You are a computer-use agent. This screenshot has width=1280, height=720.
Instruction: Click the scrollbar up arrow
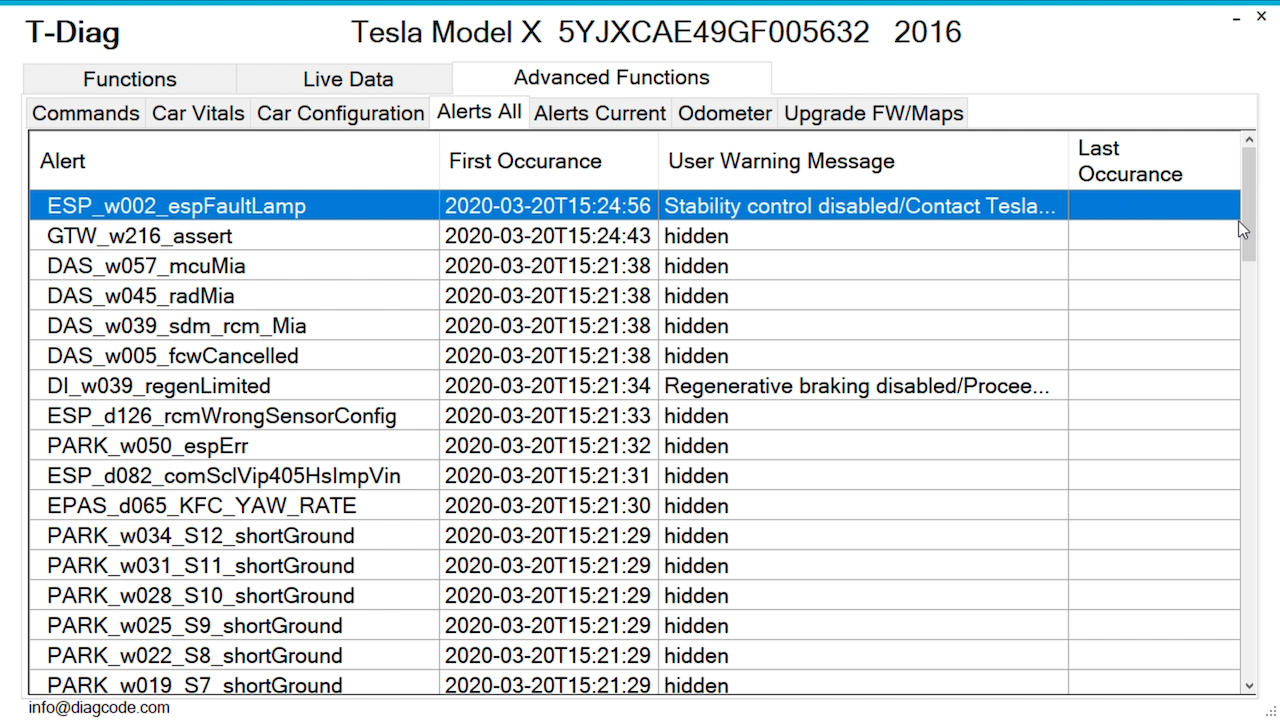(1248, 140)
